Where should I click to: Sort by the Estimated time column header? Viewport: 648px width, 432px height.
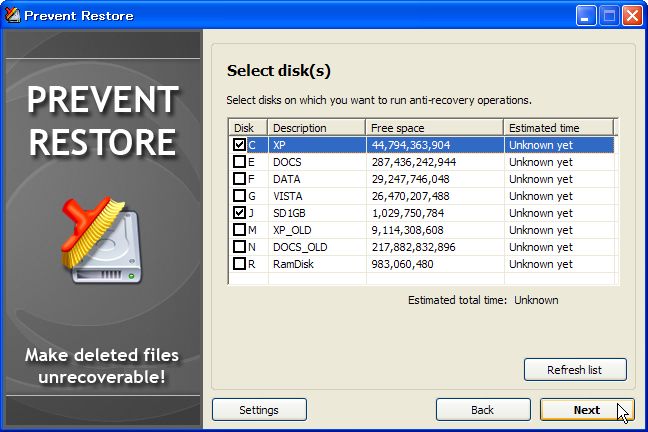[x=558, y=128]
